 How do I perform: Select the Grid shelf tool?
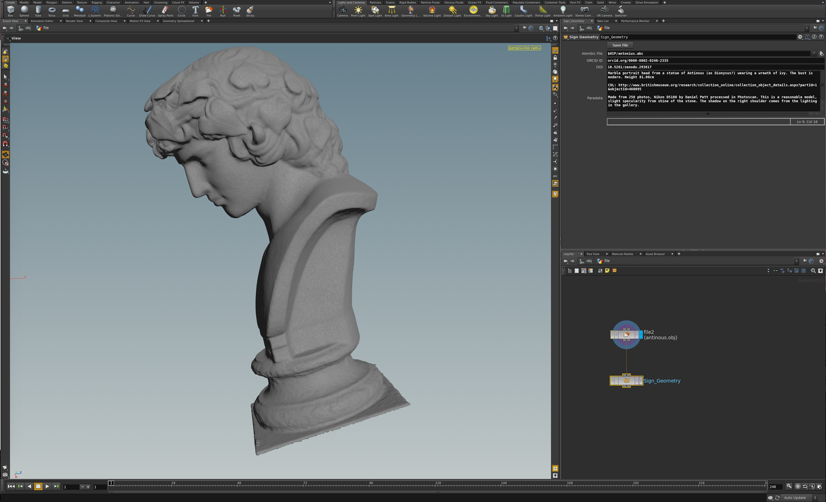tap(65, 11)
